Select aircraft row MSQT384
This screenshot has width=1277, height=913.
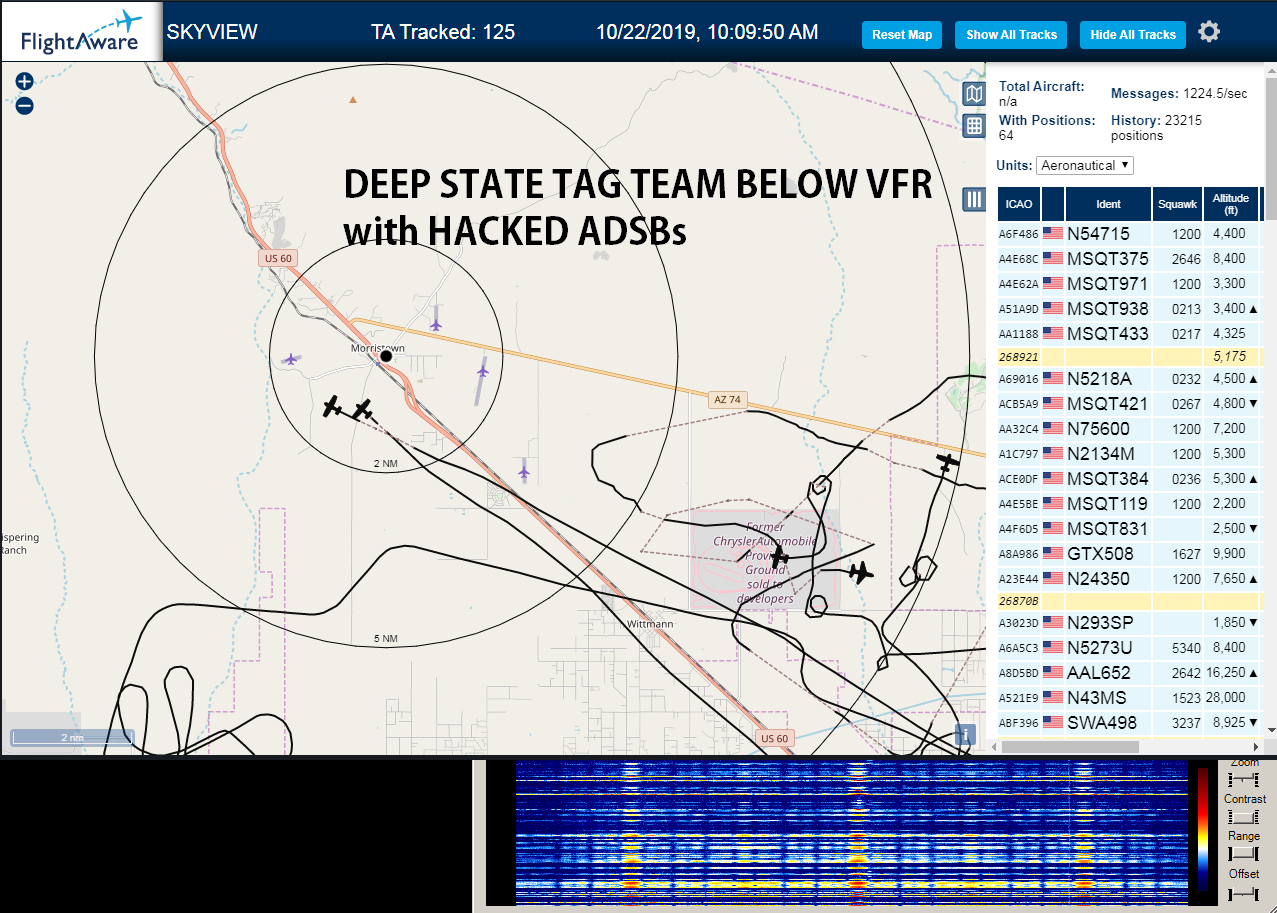[1129, 478]
